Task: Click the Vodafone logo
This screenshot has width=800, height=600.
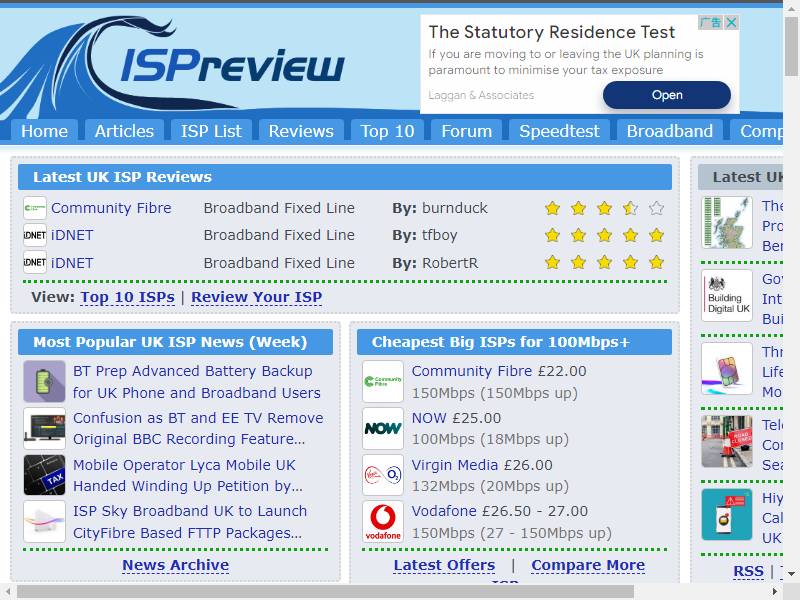Action: [383, 521]
